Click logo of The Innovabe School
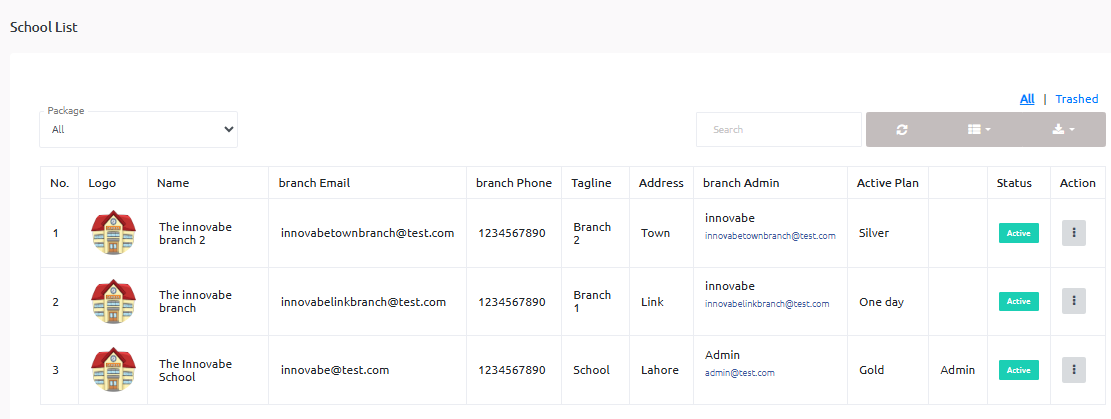The height and width of the screenshot is (419, 1111). coord(112,370)
